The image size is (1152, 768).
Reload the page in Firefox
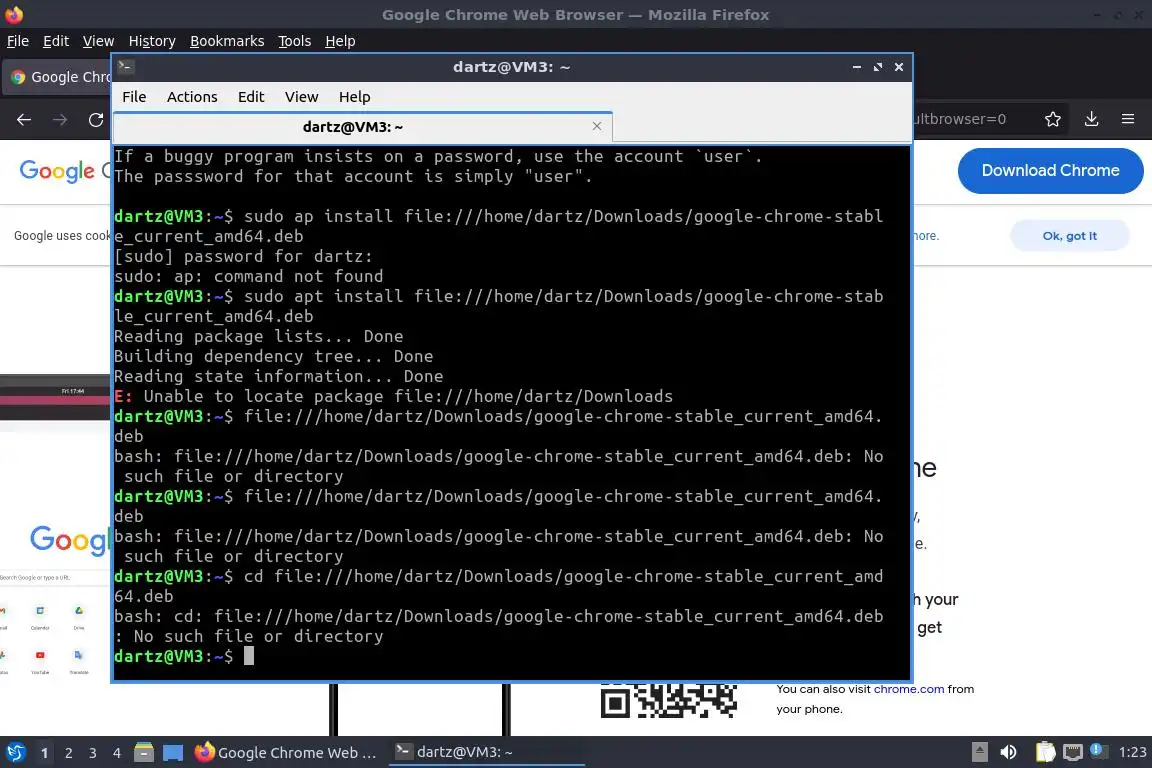[96, 119]
